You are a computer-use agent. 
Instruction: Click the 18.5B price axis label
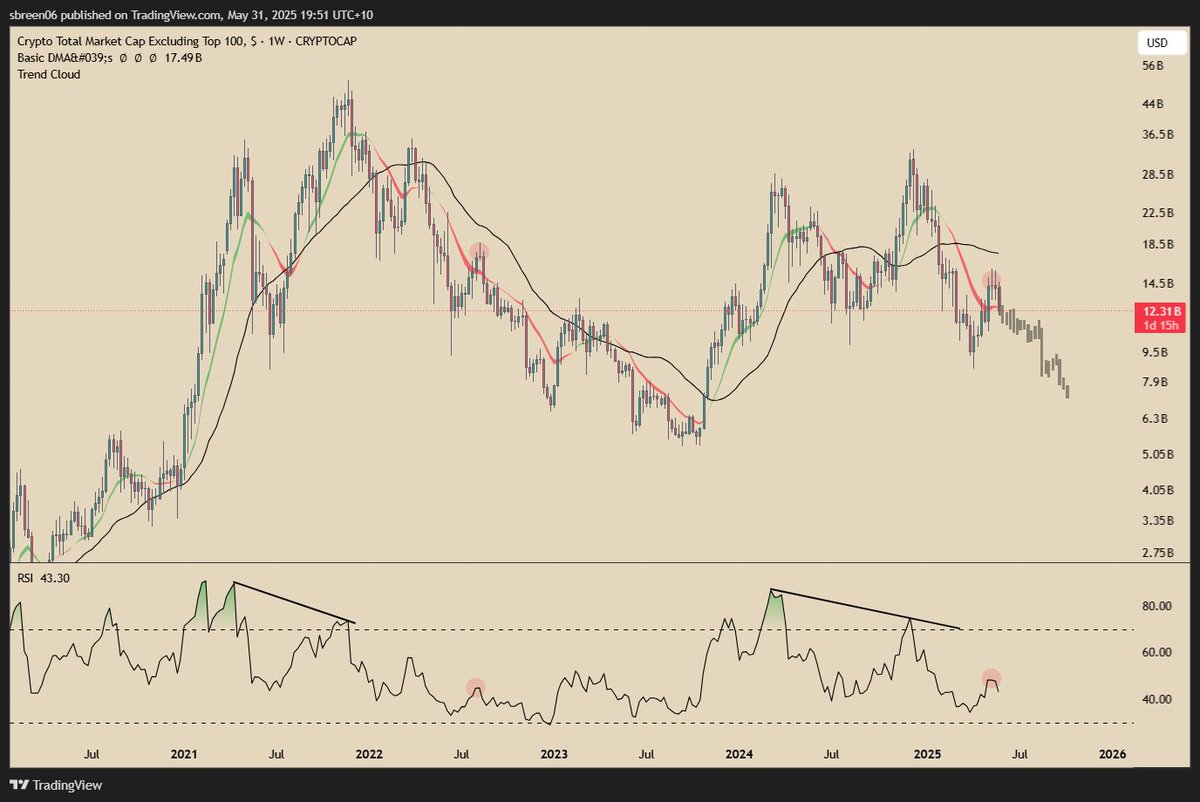pos(1156,245)
